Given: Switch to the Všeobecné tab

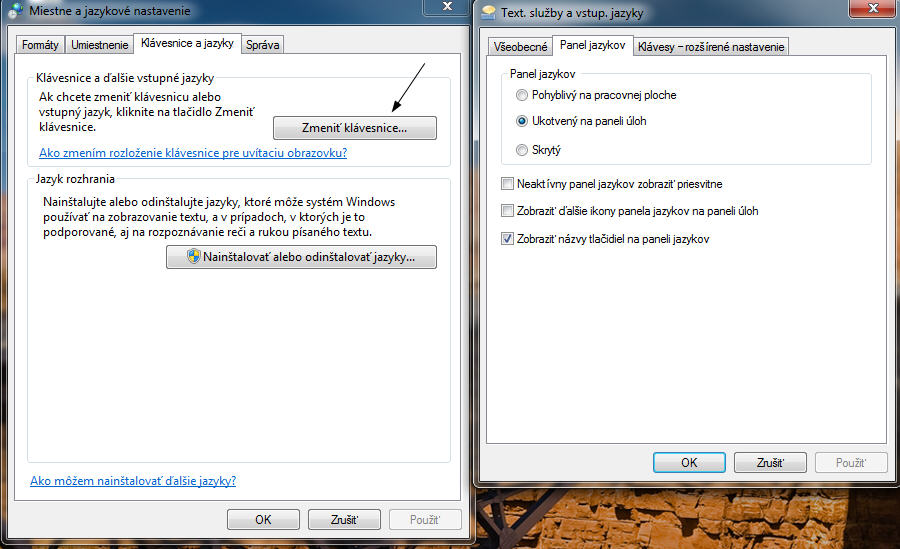Looking at the screenshot, I should click(520, 47).
